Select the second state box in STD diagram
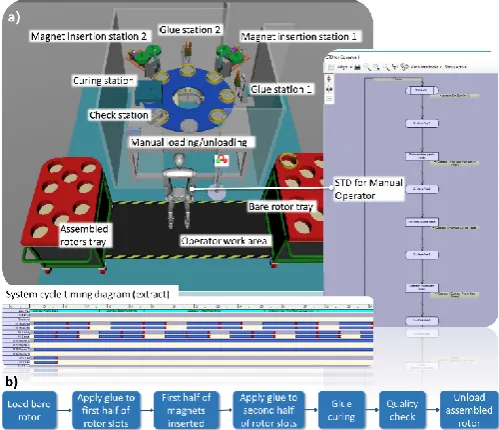 click(x=422, y=124)
